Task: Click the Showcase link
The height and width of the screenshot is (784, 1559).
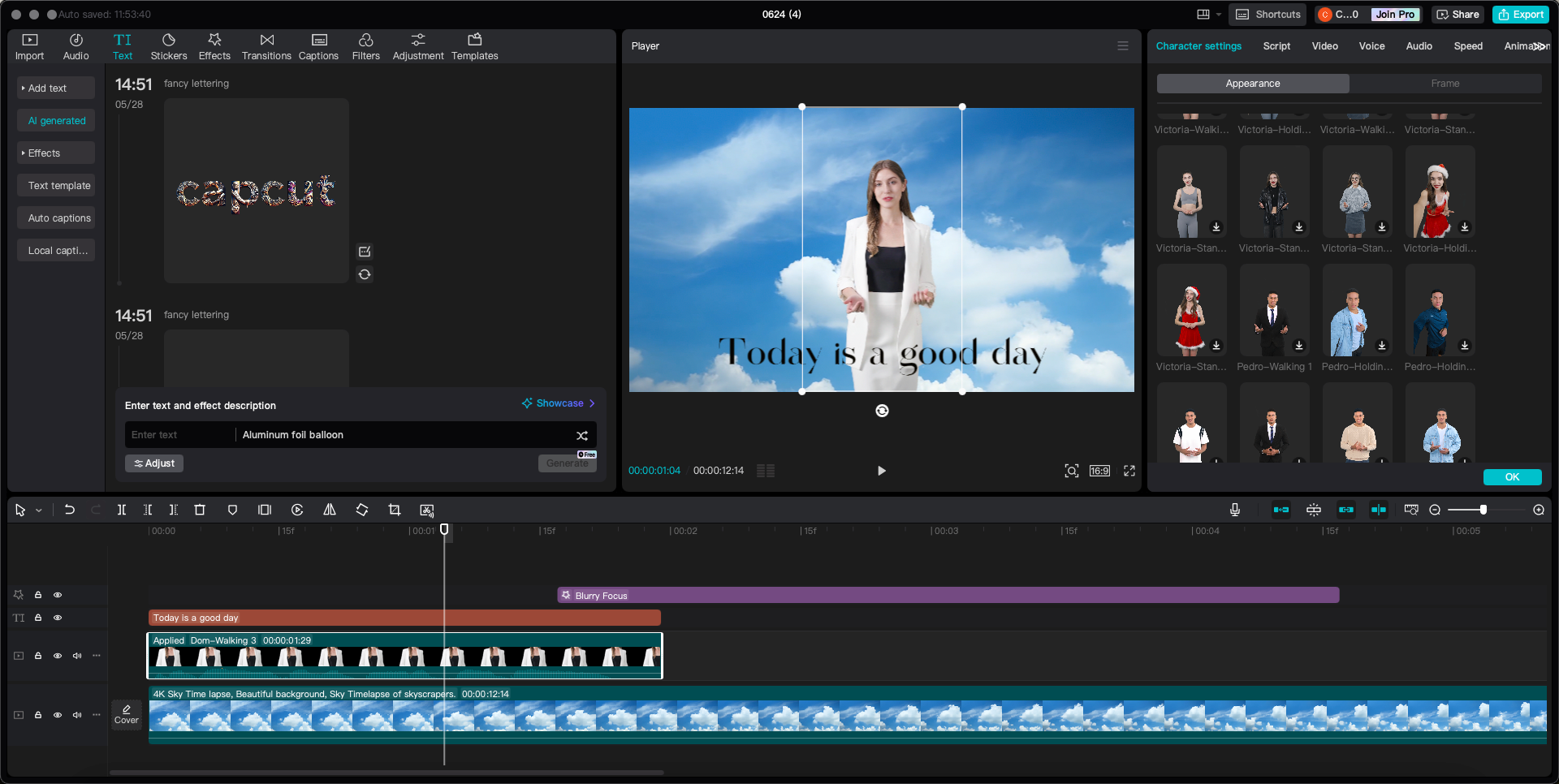Action: pos(559,403)
